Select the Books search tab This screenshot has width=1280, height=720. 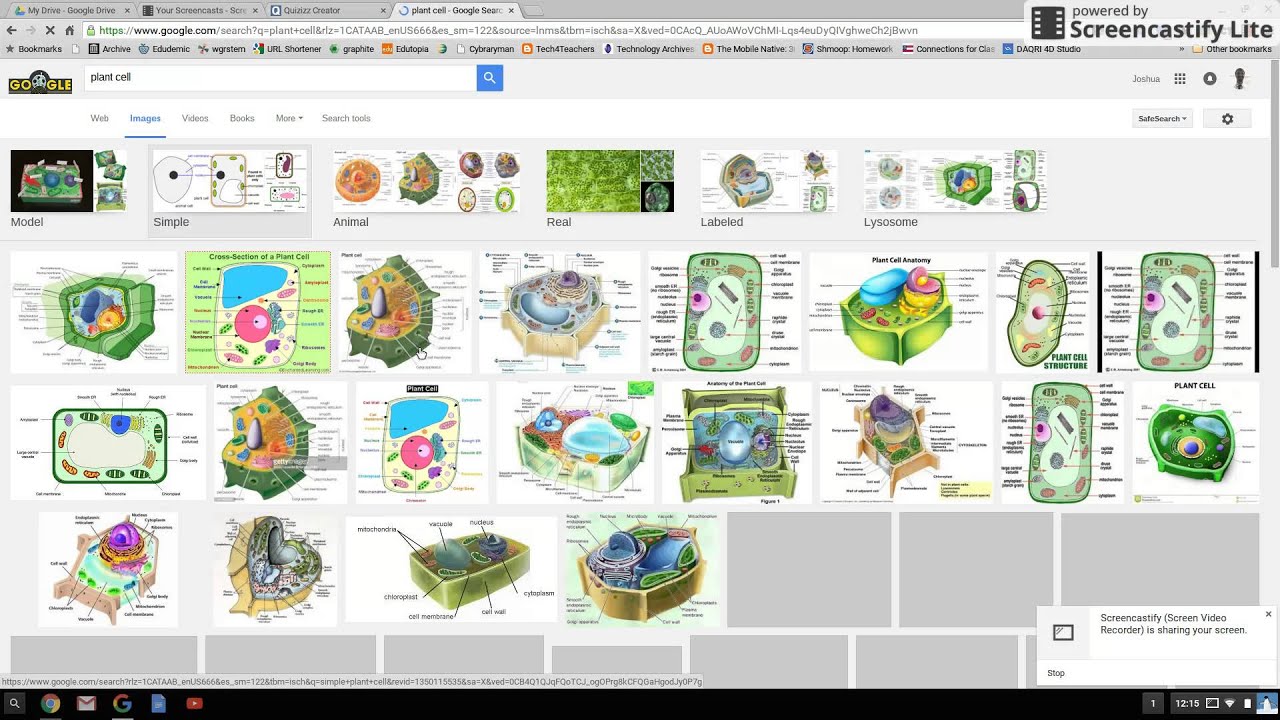tap(242, 118)
